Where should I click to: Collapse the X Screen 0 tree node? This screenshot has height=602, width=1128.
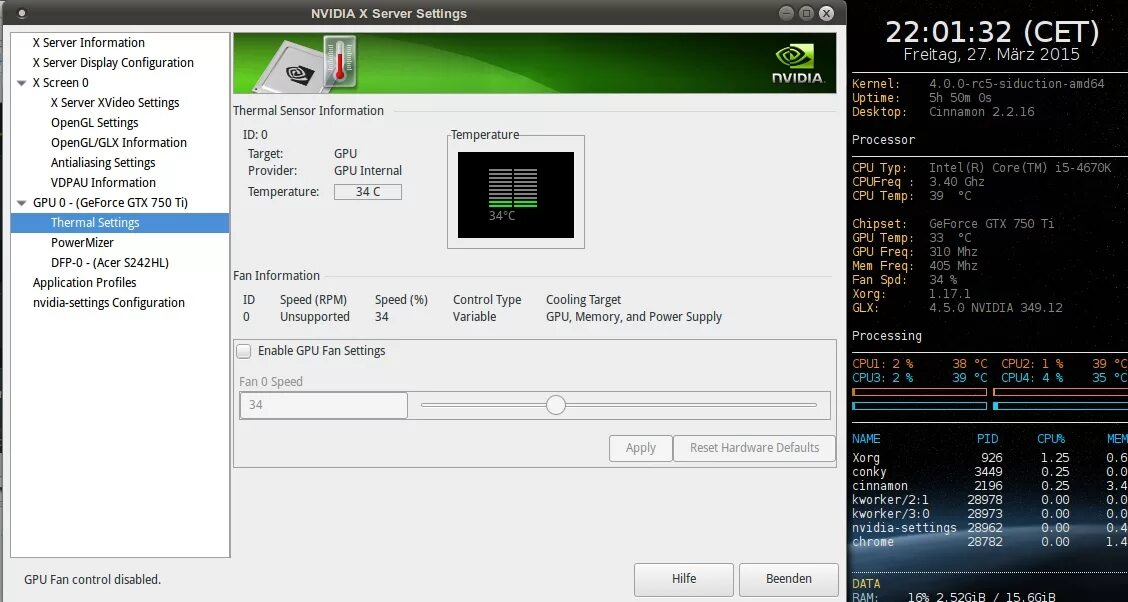(x=22, y=83)
